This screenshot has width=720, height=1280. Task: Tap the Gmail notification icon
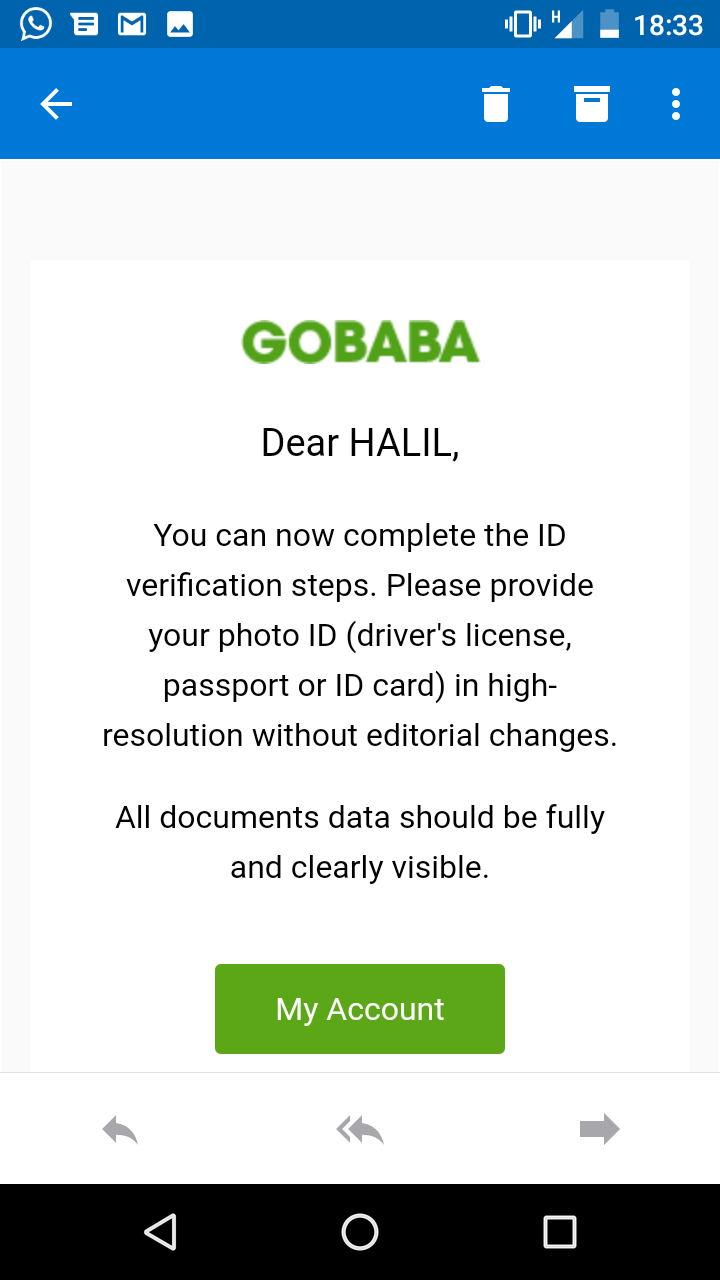[132, 24]
